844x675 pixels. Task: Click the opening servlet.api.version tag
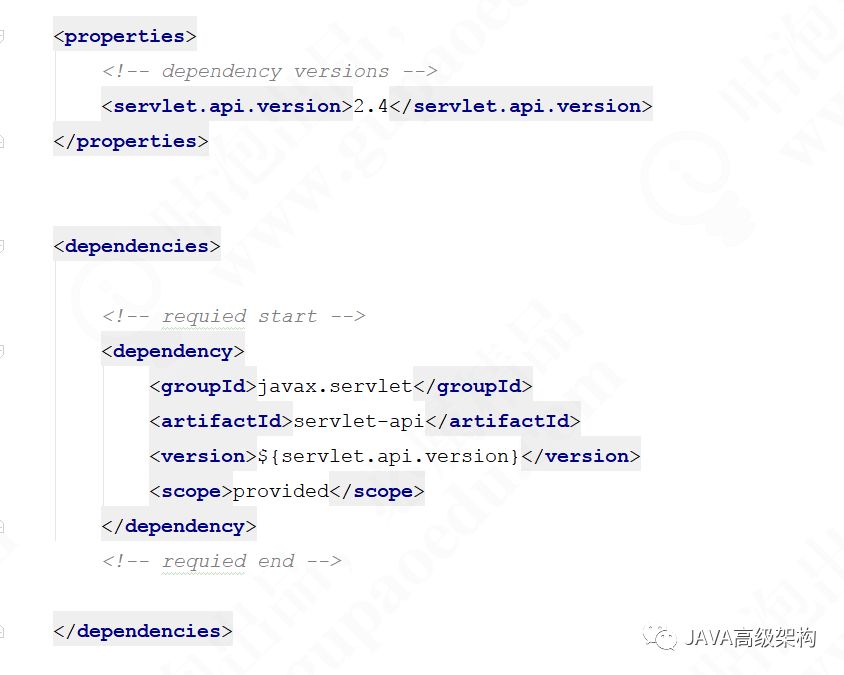[x=227, y=106]
